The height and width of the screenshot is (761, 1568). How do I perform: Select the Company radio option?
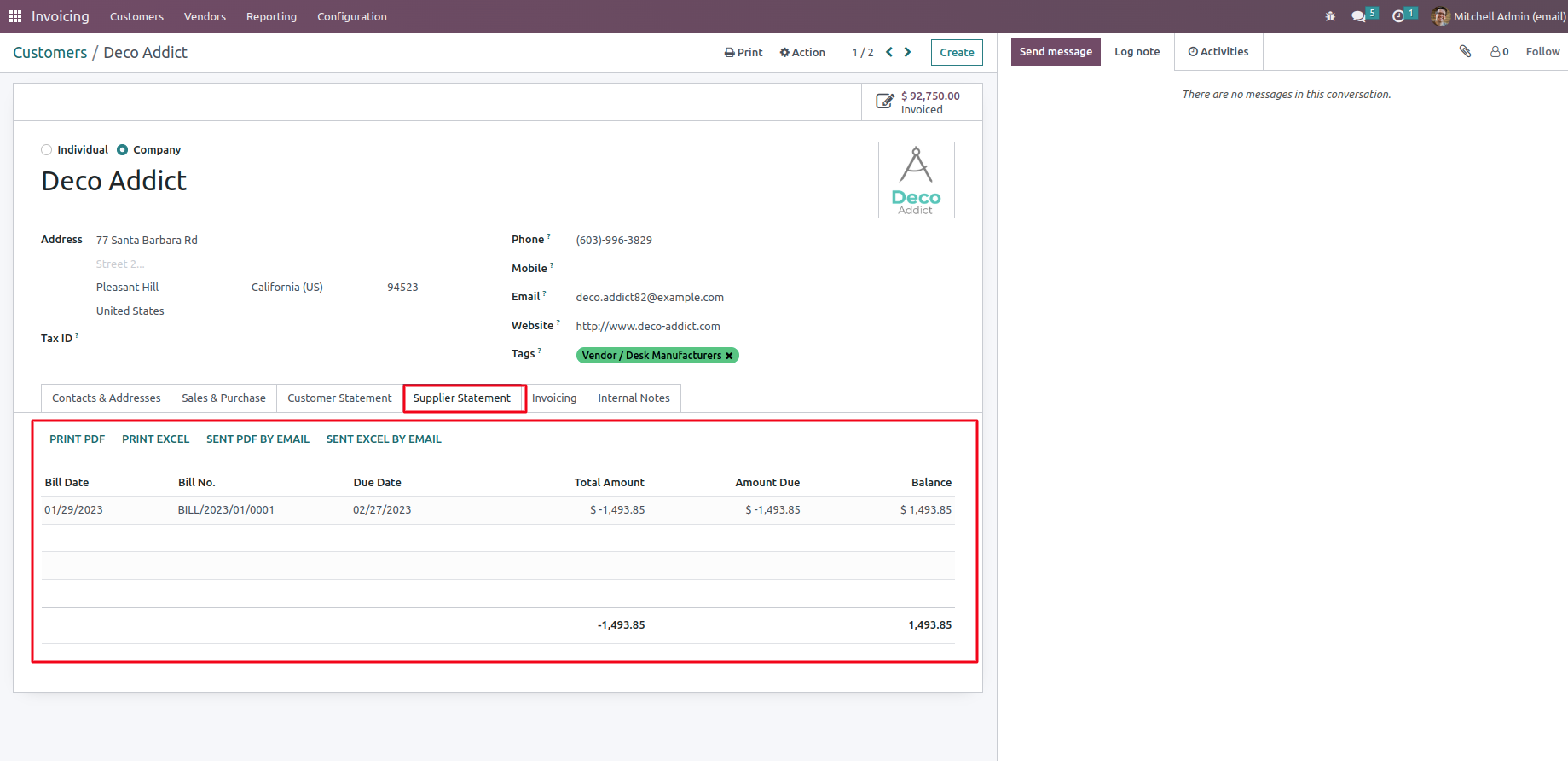tap(122, 150)
